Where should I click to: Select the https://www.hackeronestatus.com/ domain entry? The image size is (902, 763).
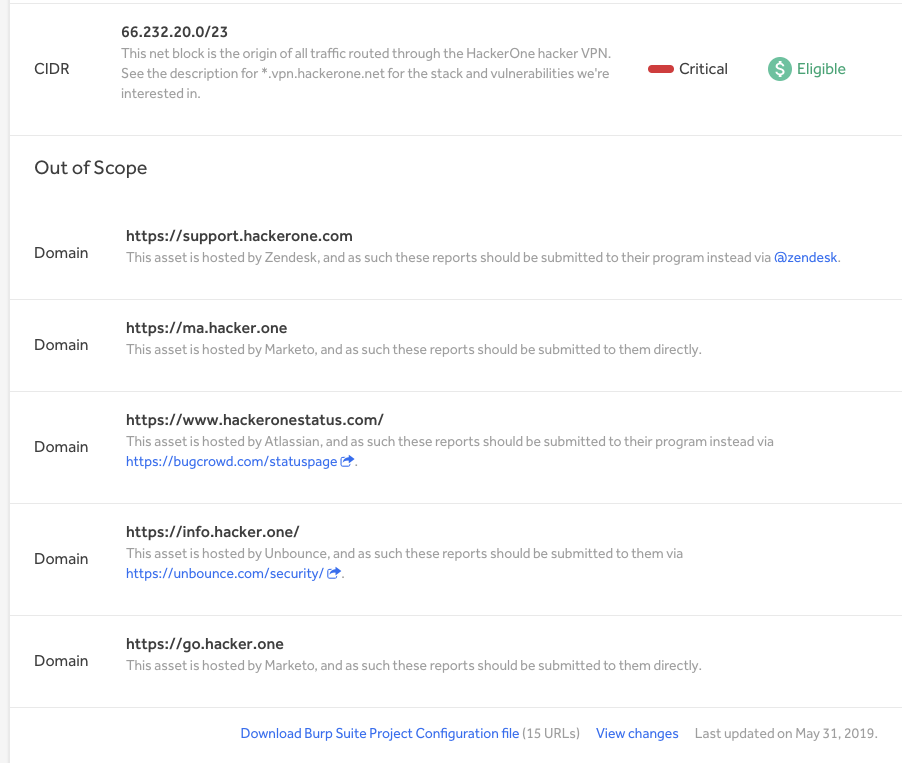coord(255,420)
